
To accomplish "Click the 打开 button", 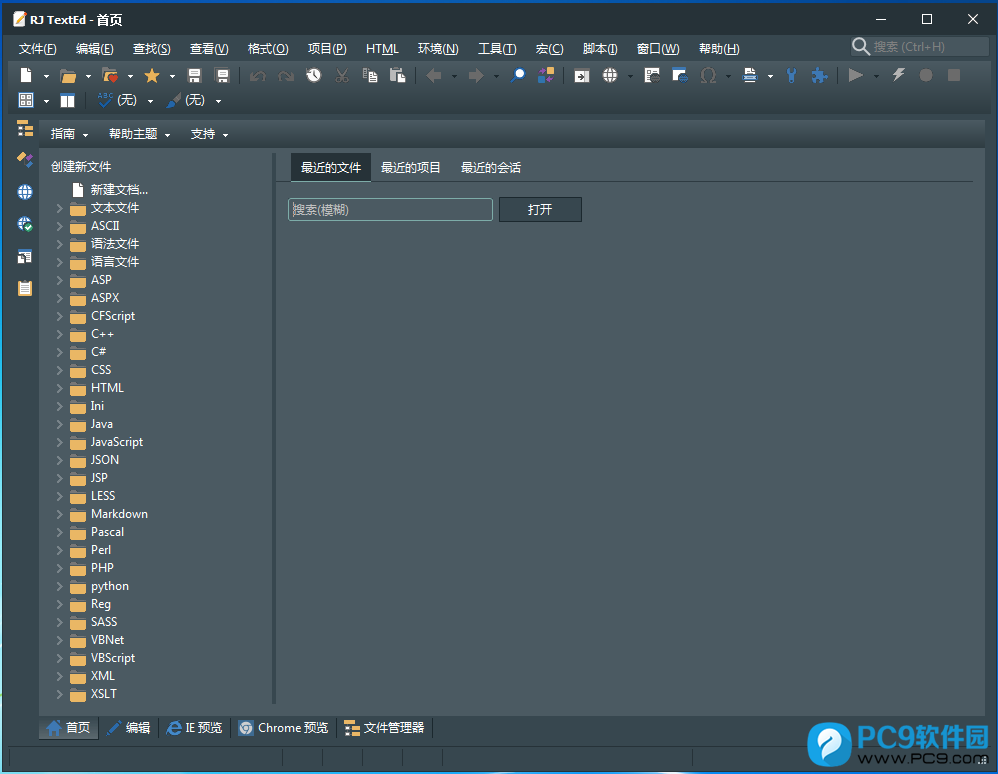I will [540, 209].
